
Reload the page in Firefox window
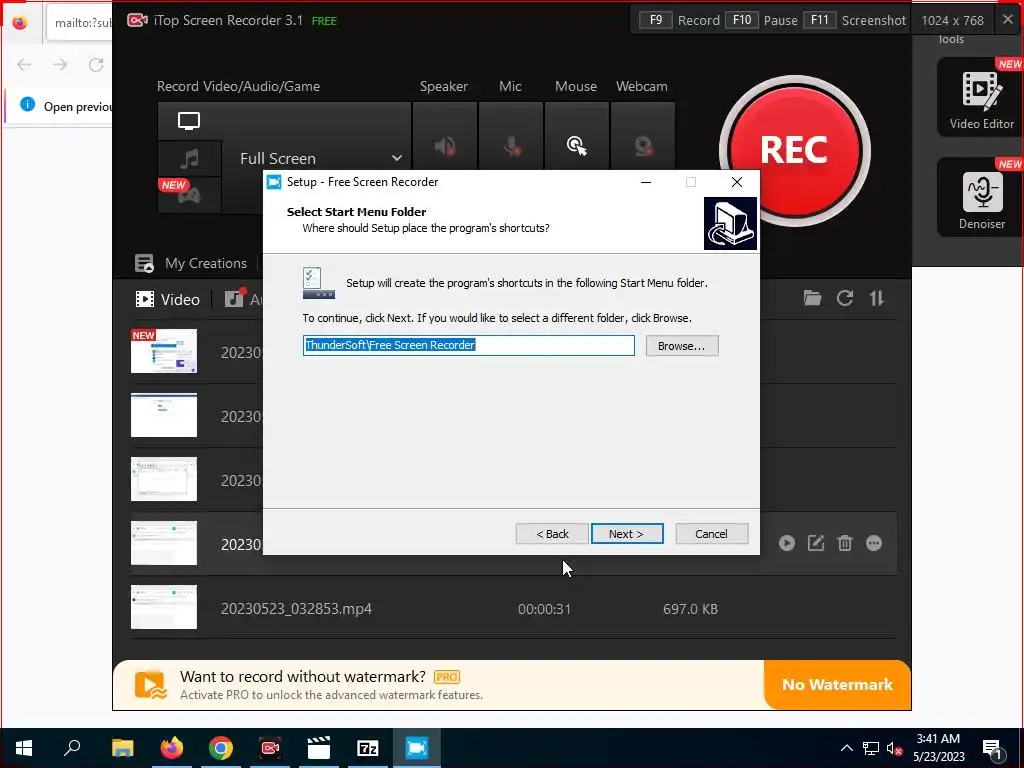(96, 65)
